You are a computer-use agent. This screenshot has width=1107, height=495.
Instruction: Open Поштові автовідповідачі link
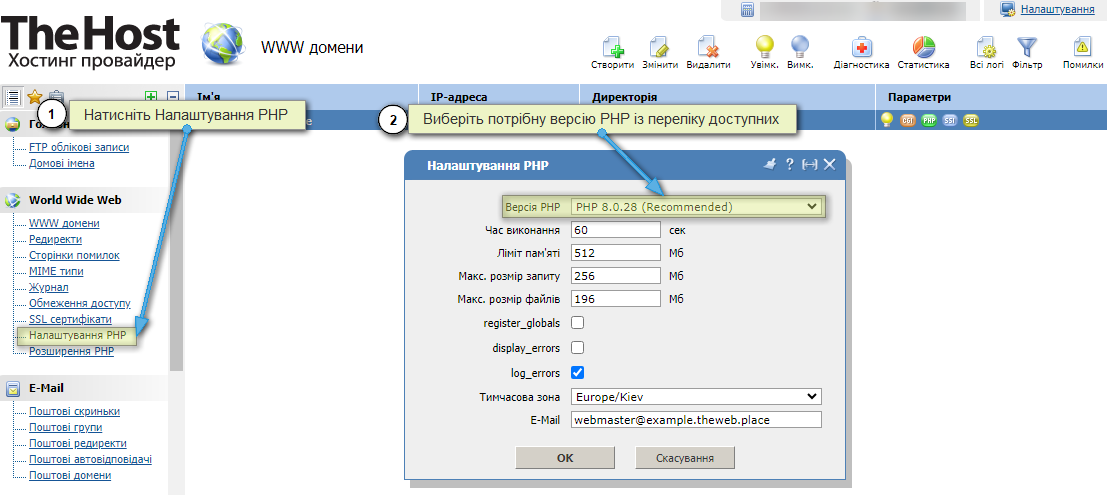90,459
